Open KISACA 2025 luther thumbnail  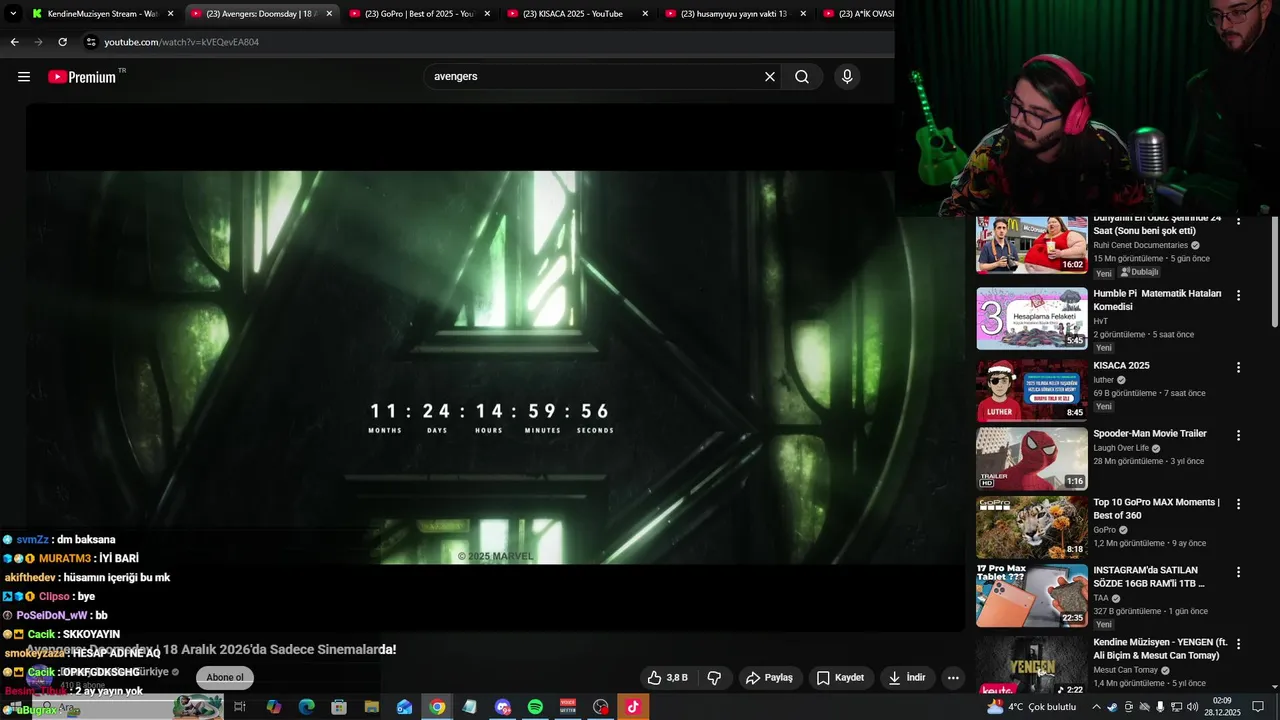[1032, 390]
